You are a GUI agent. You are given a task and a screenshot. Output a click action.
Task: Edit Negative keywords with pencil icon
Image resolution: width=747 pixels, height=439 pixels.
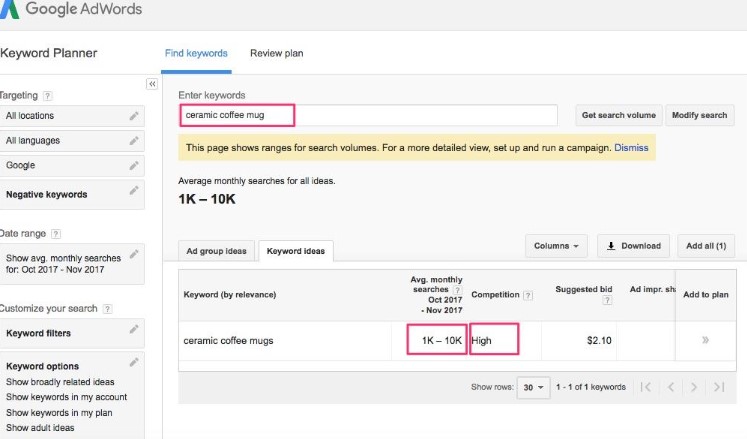(x=134, y=190)
